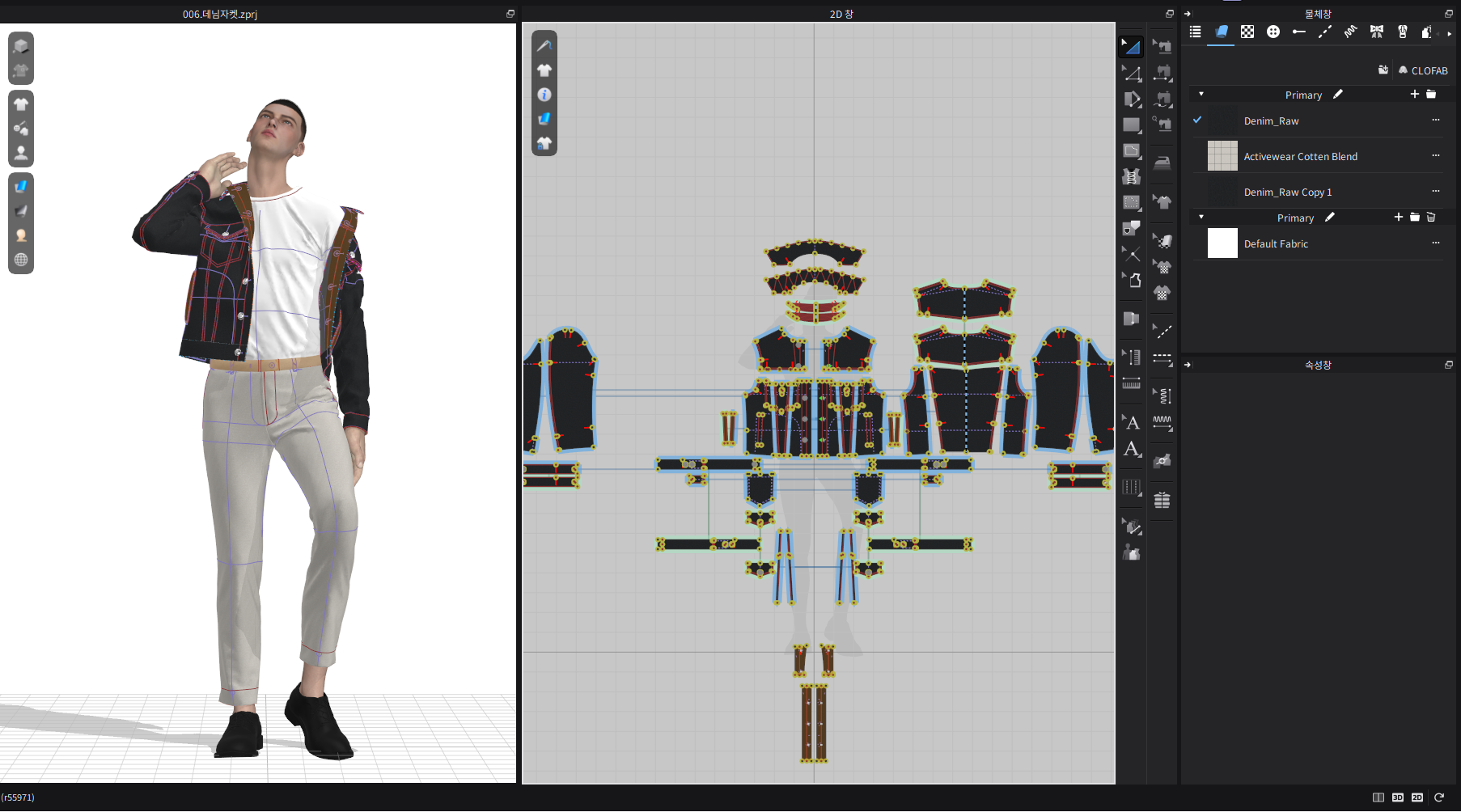Rename first Primary group via pencil icon

point(1338,95)
